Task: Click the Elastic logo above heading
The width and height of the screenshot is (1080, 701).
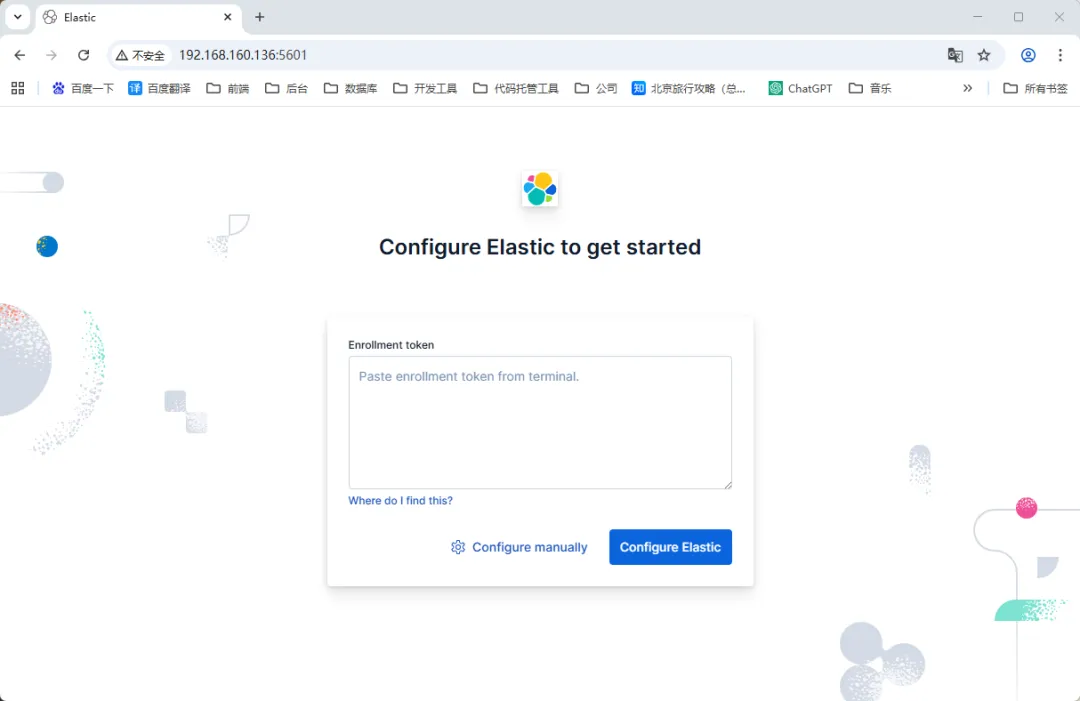Action: coord(540,189)
